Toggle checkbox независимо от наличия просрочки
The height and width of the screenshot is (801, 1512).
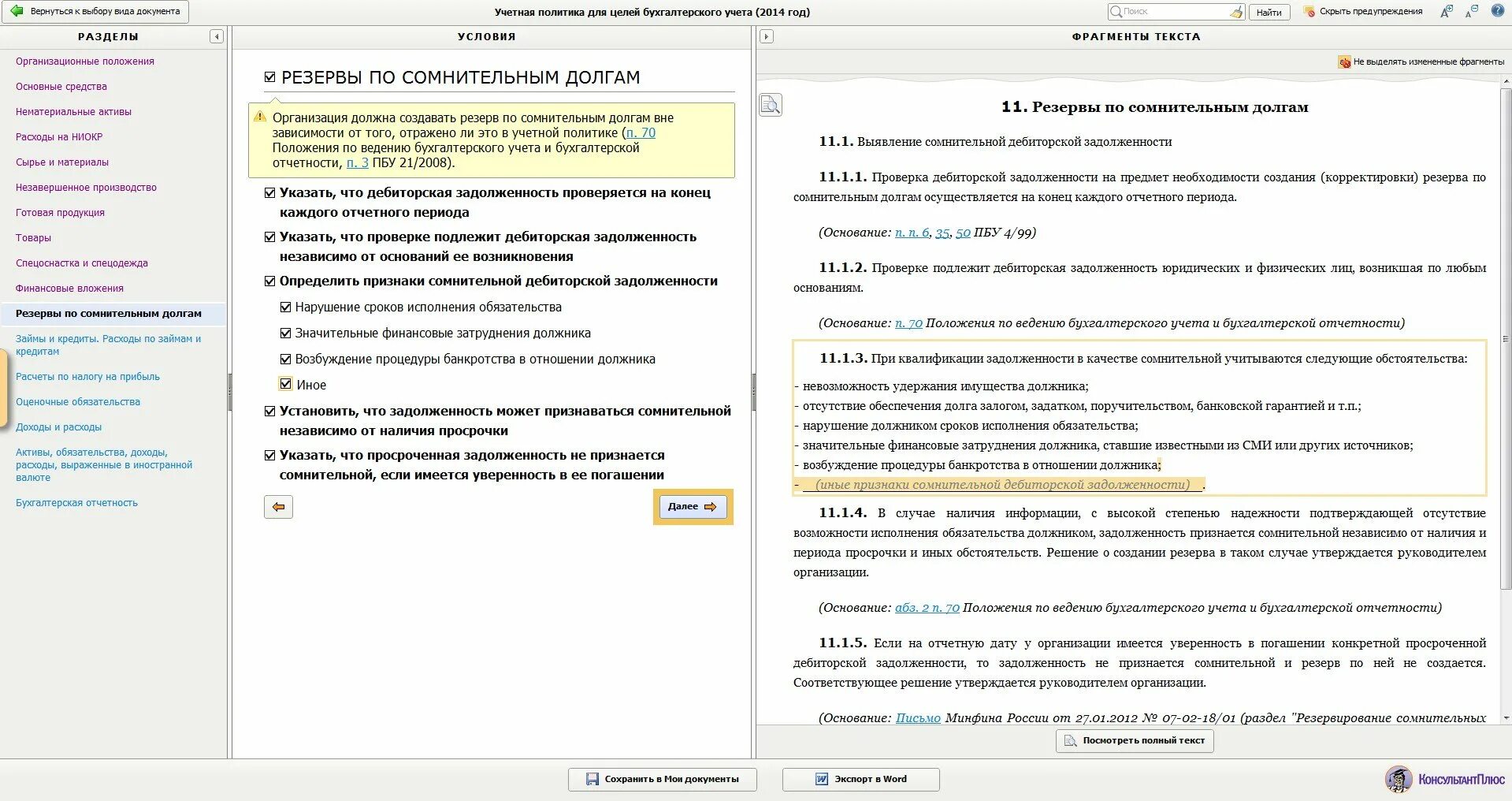(270, 412)
